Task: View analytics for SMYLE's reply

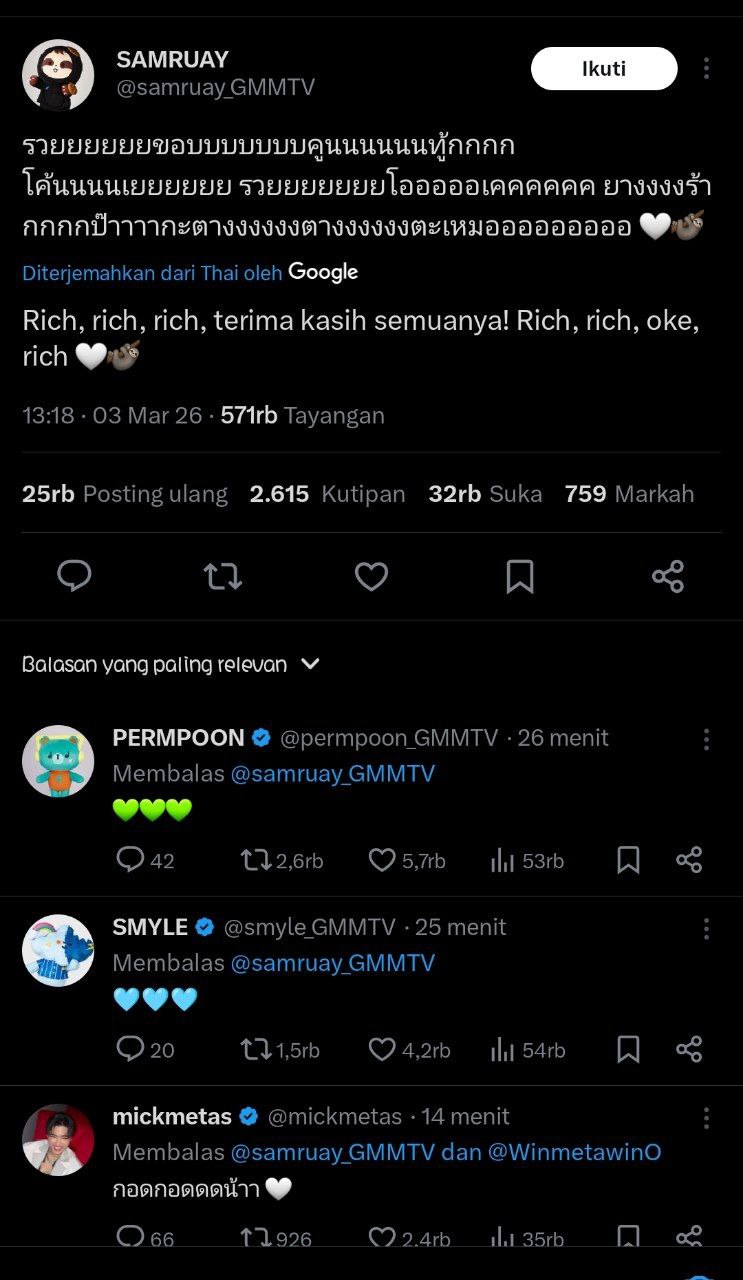Action: coord(502,1049)
